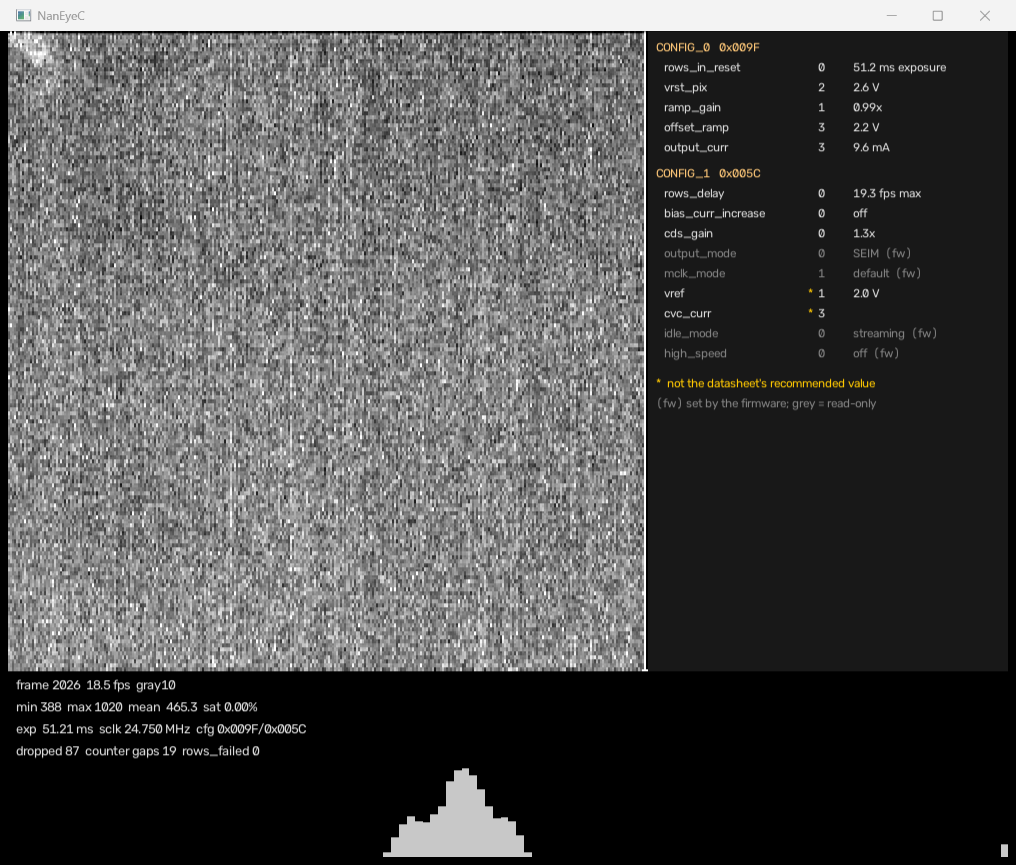Select the ramp_gain parameter label

pyautogui.click(x=692, y=108)
